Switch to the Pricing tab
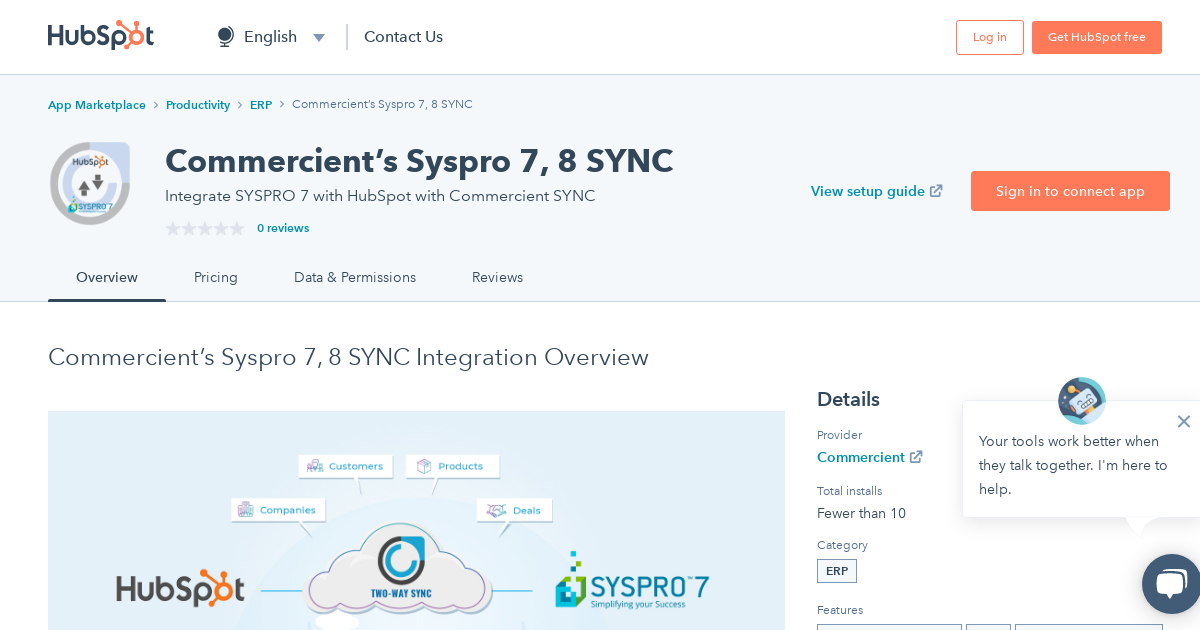1200x630 pixels. pos(215,277)
